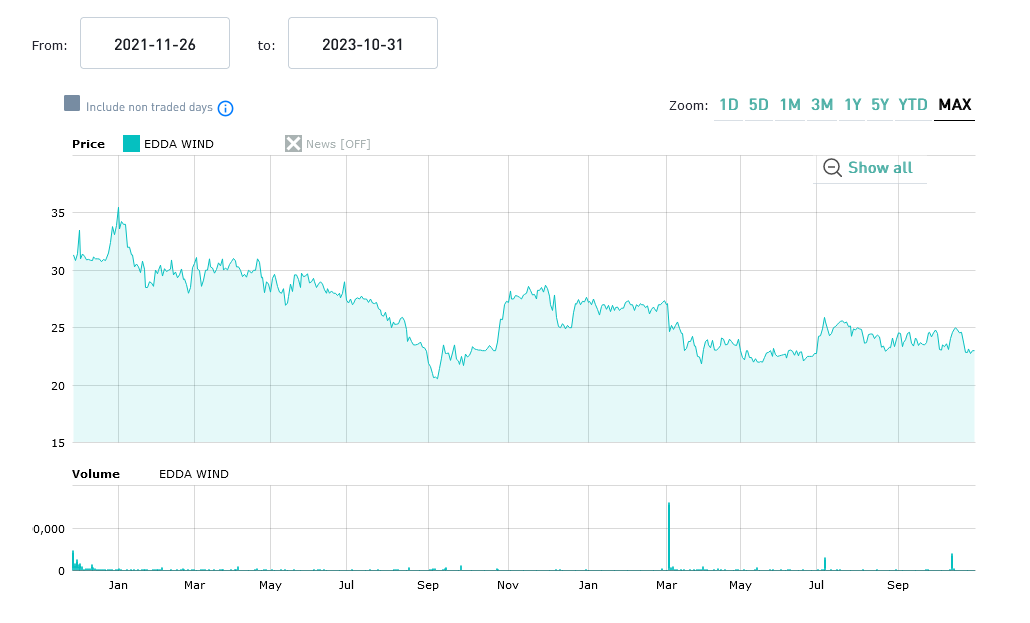Select the 5D zoom range
Screen dimensions: 1030x623
click(x=759, y=105)
